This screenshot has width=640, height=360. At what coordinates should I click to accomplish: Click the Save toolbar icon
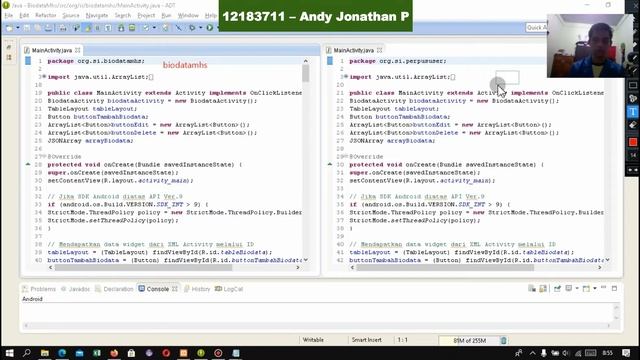pos(27,28)
